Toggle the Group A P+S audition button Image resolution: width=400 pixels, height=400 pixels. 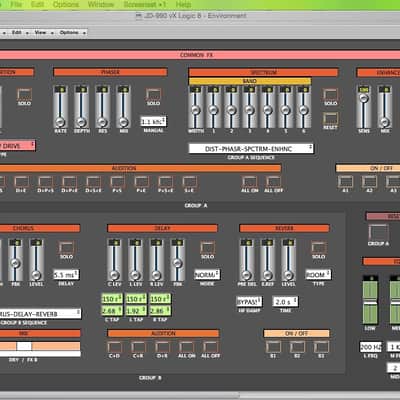point(117,182)
